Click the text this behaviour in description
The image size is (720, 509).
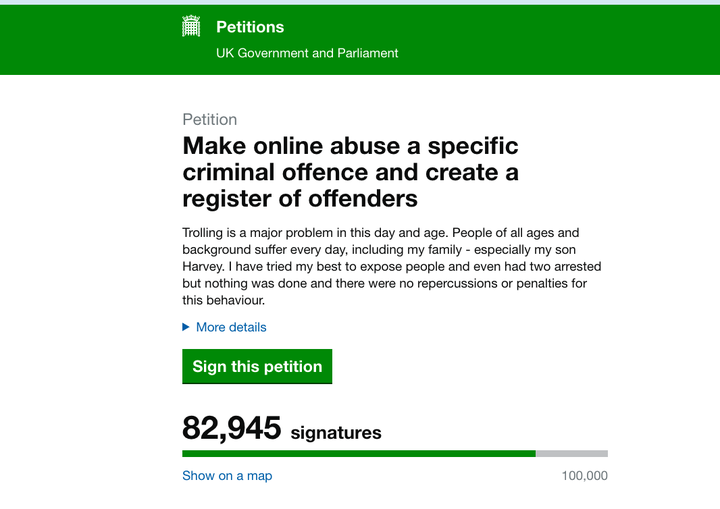coord(223,300)
